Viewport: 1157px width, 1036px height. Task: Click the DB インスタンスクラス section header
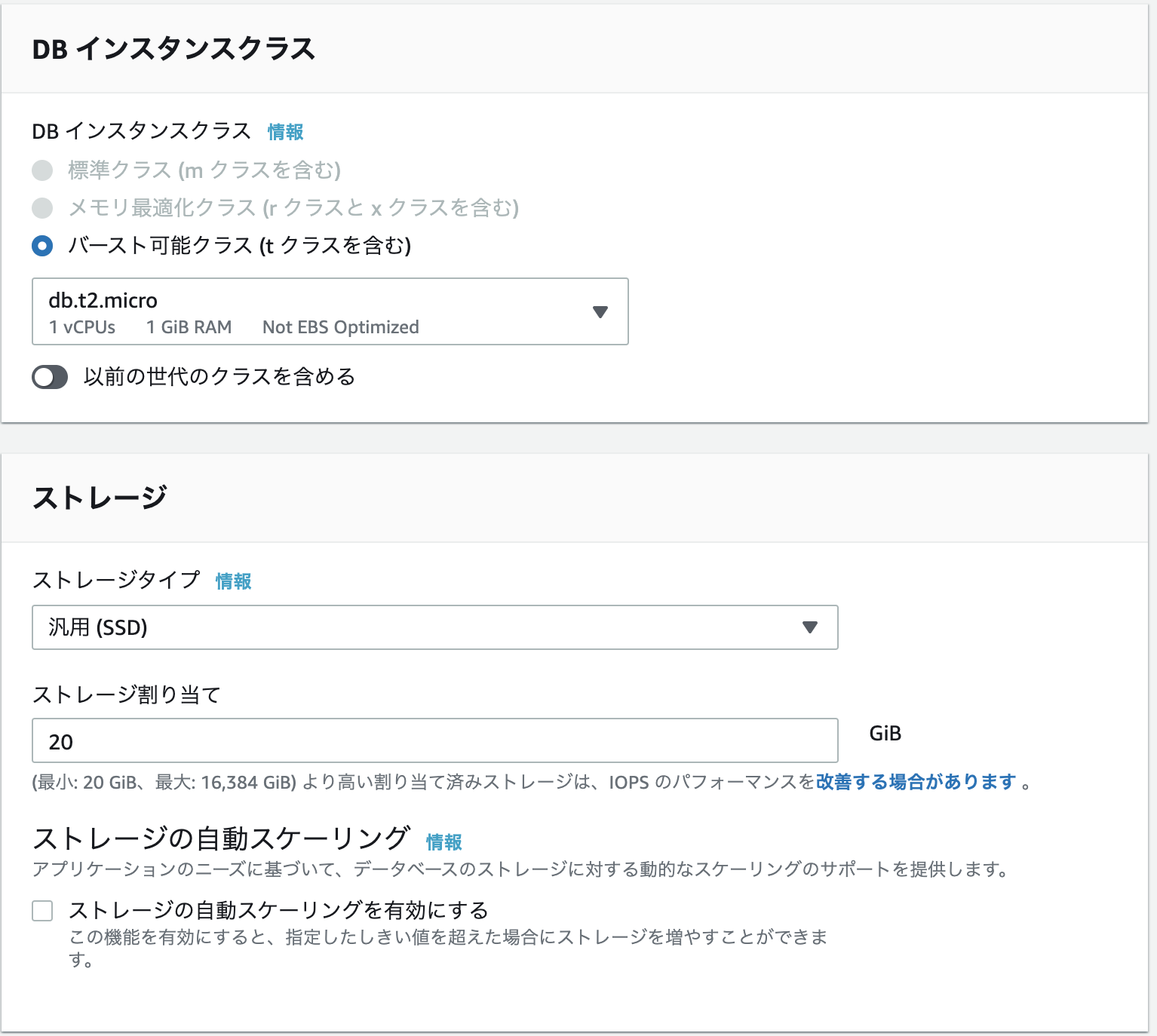pos(175,47)
